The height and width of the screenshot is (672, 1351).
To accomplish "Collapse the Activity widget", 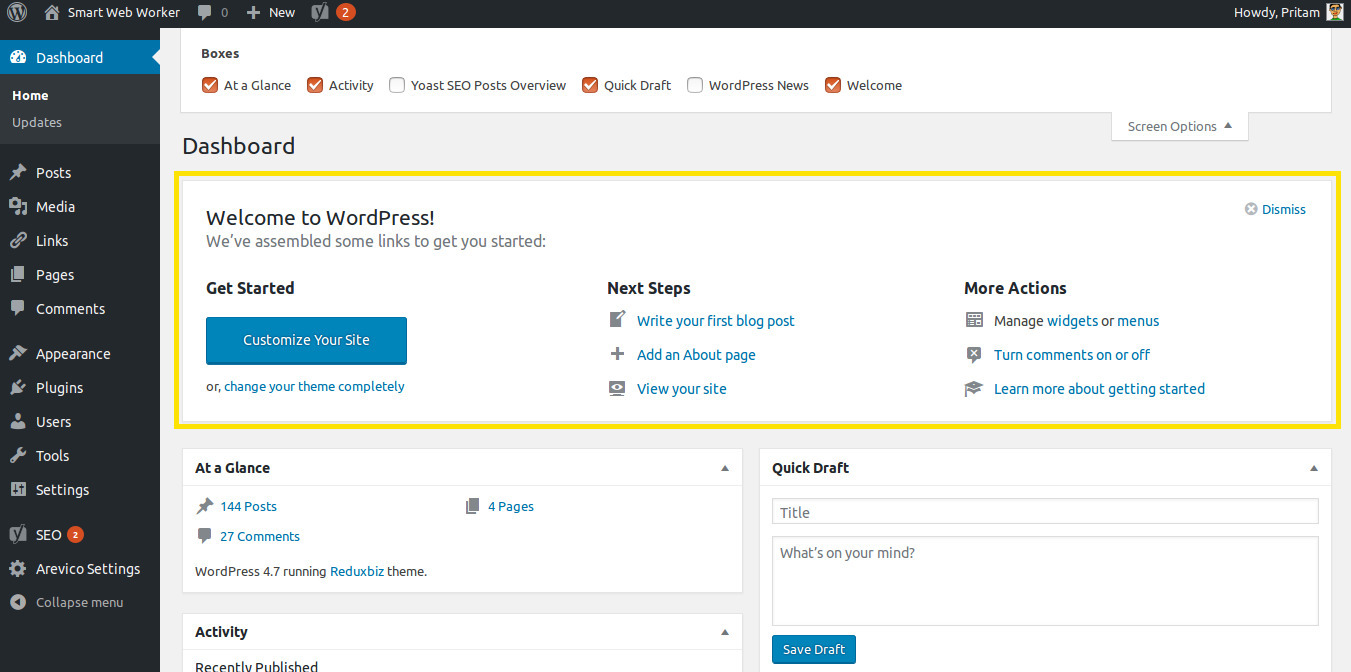I will point(725,632).
